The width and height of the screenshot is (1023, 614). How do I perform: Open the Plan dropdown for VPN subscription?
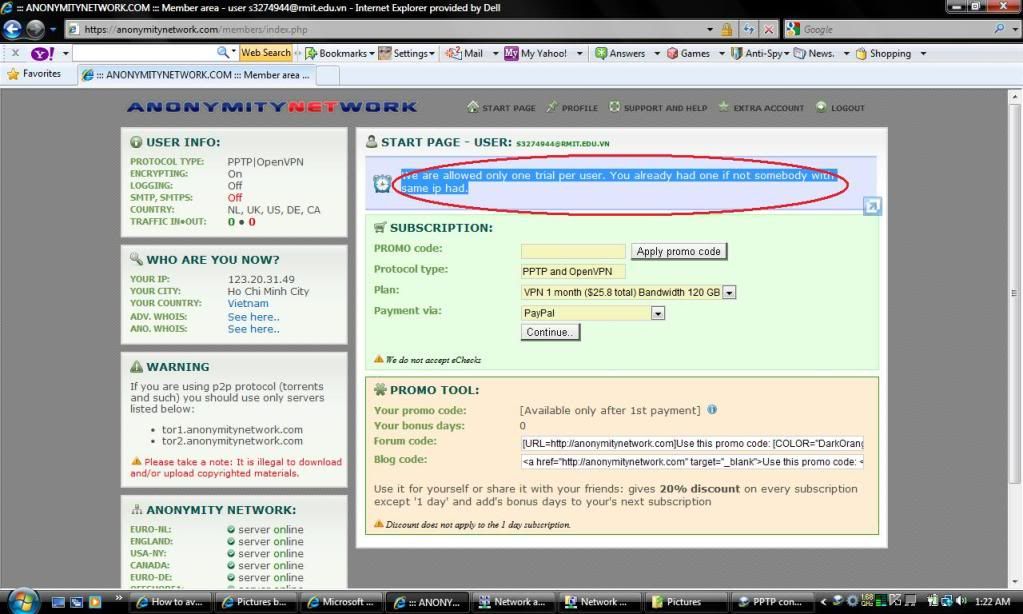[x=729, y=292]
